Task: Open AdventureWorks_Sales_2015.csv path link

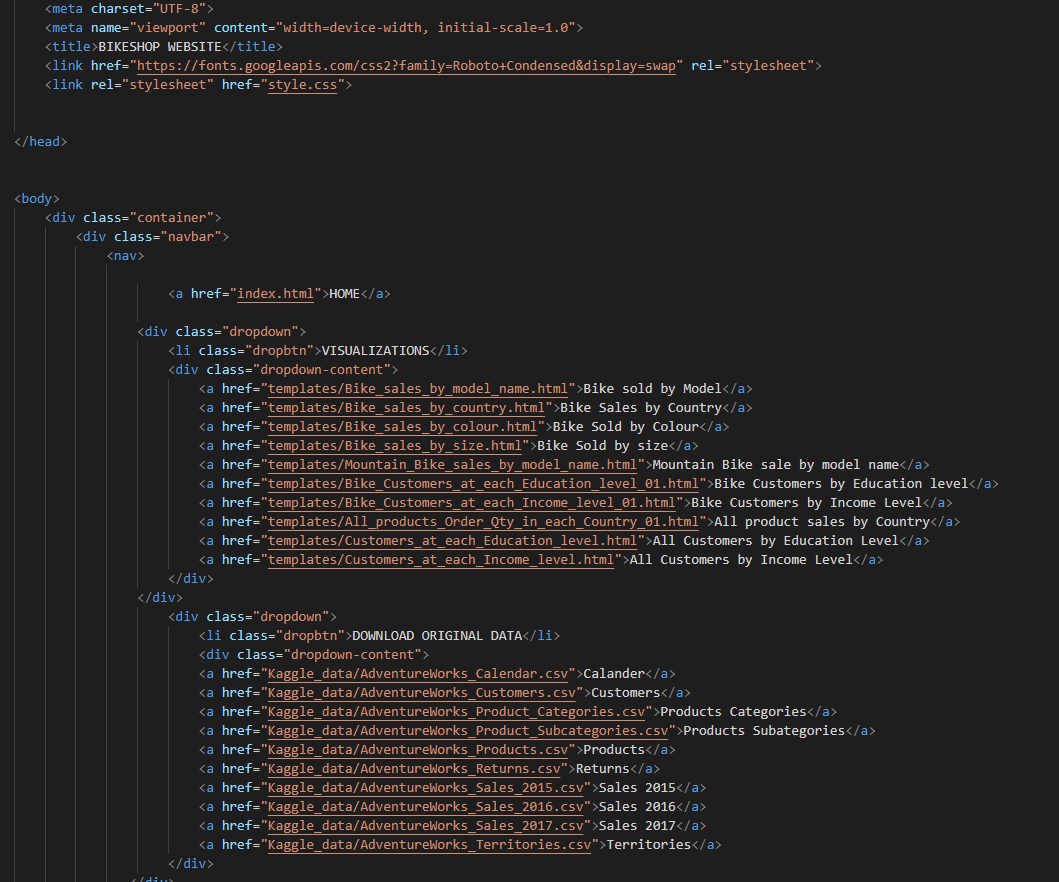Action: (425, 787)
